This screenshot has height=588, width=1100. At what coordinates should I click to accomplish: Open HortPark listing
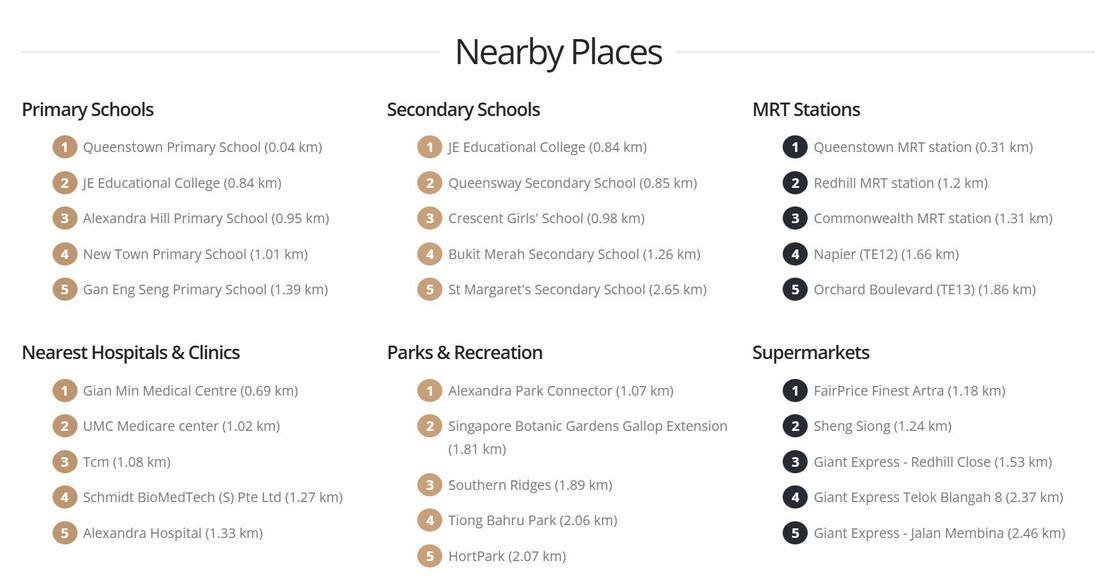[x=507, y=556]
